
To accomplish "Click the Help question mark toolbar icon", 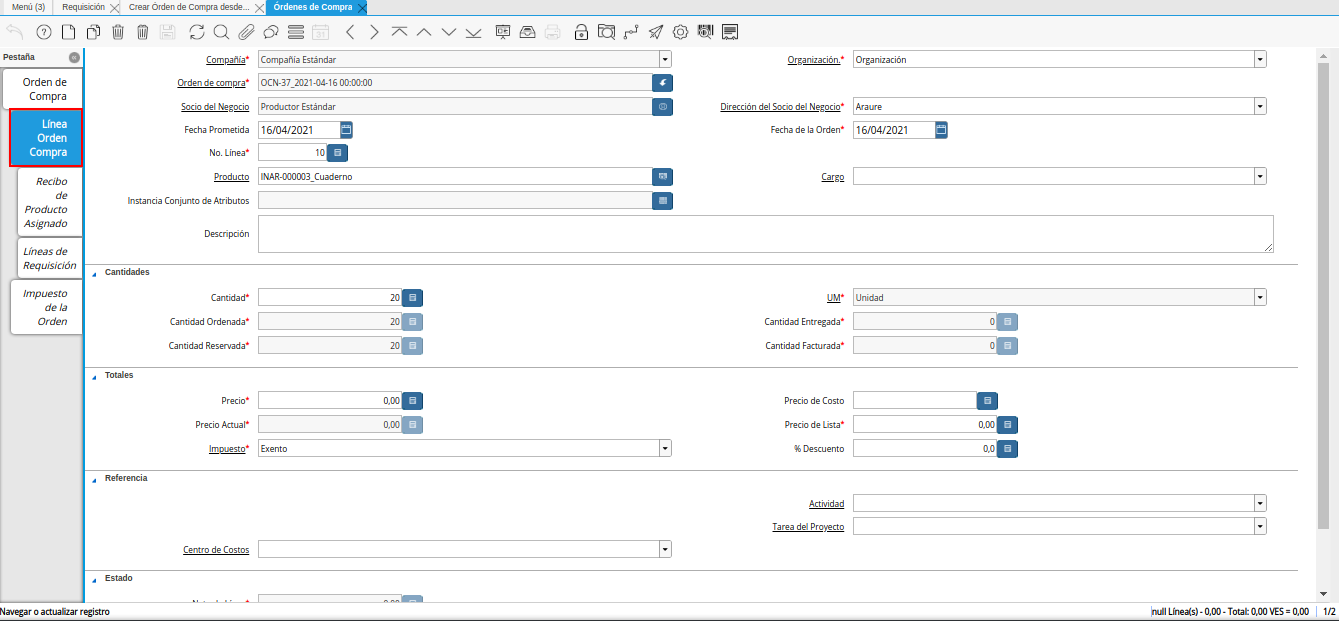I will pos(43,32).
